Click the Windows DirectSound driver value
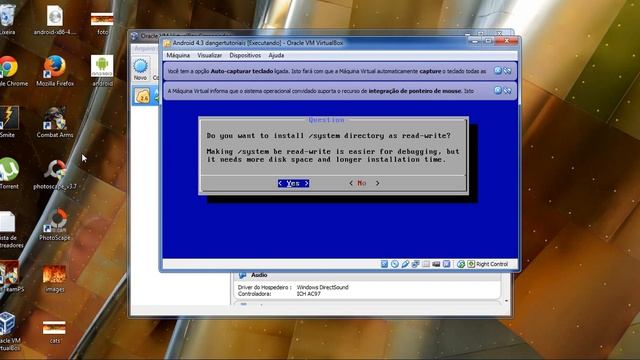640x360 pixels. click(322, 287)
